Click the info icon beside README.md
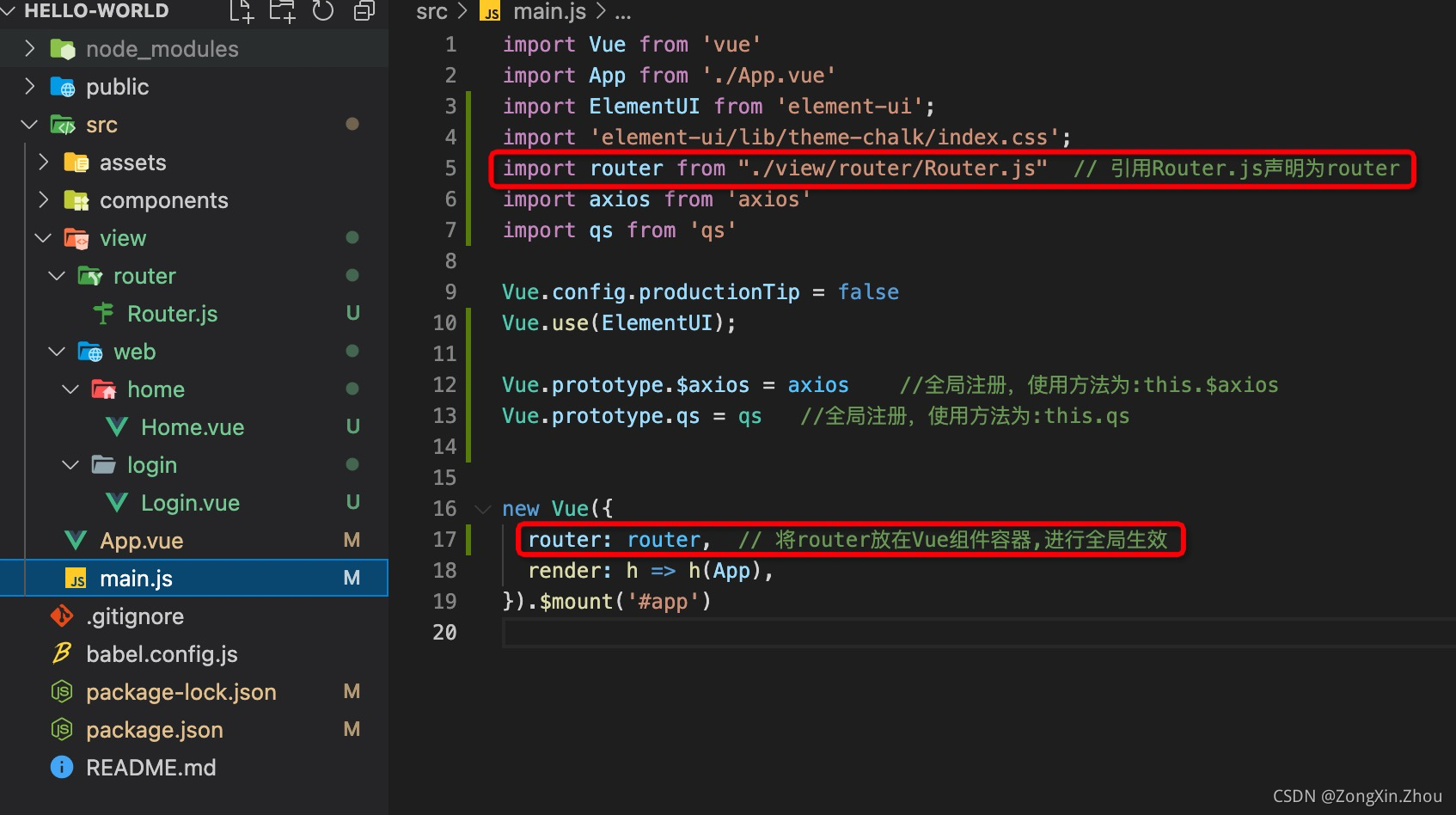Image resolution: width=1456 pixels, height=815 pixels. pyautogui.click(x=62, y=767)
